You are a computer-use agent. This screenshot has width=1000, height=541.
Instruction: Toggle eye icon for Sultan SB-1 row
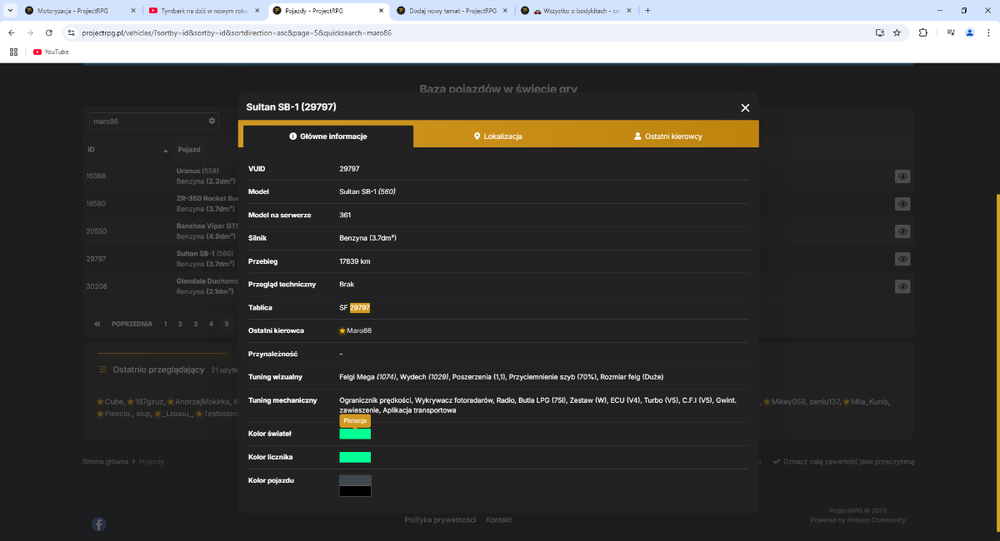pyautogui.click(x=902, y=259)
